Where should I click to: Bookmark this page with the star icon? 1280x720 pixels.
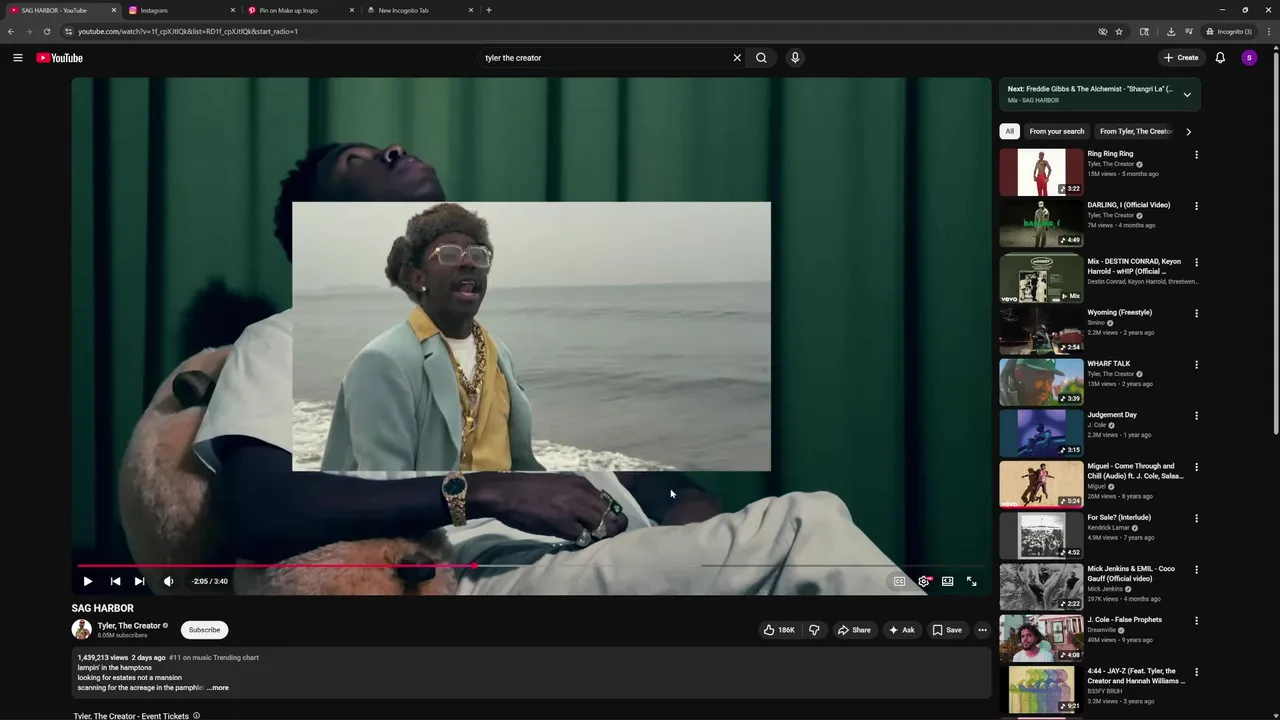[x=1119, y=31]
